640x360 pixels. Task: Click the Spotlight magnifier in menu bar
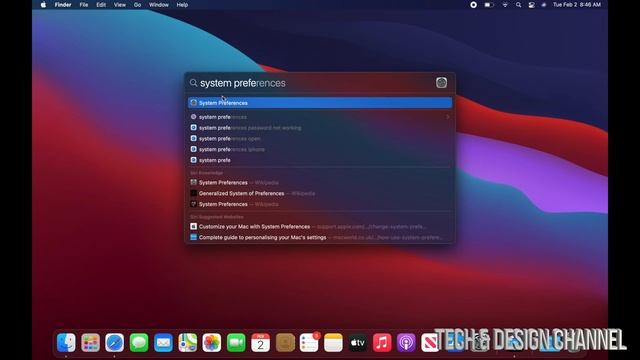click(x=518, y=5)
